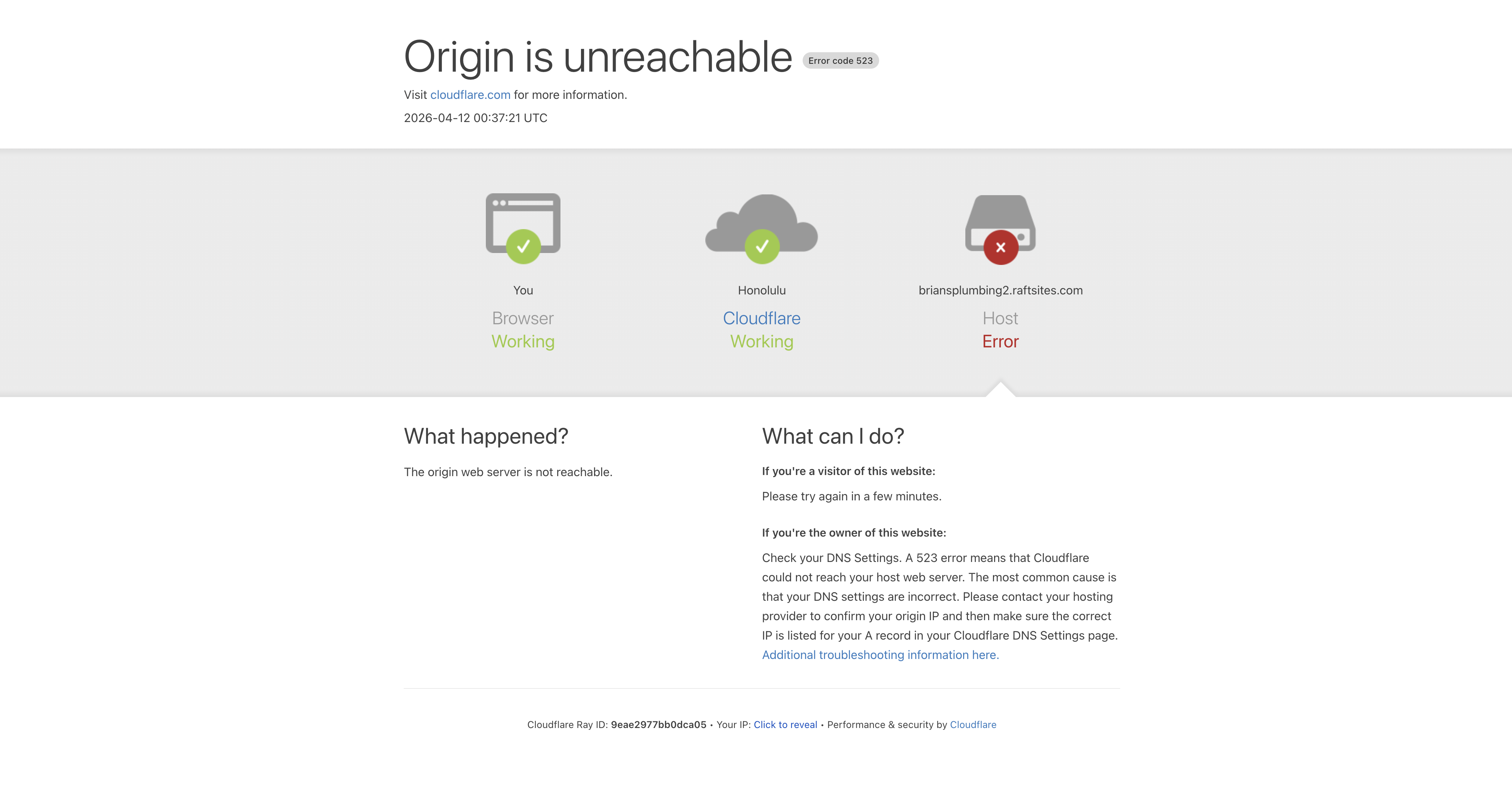1512x806 pixels.
Task: Click the What happened? heading
Action: [x=485, y=436]
